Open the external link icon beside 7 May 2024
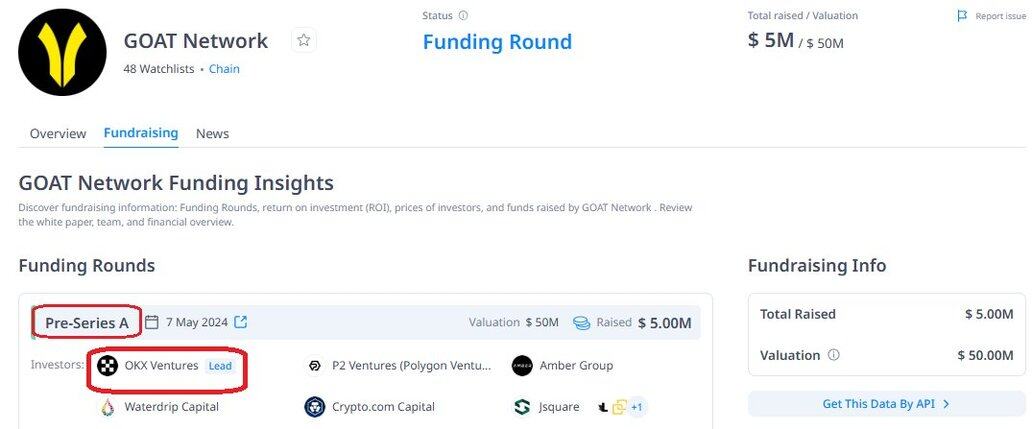The height and width of the screenshot is (429, 1032). pyautogui.click(x=241, y=322)
